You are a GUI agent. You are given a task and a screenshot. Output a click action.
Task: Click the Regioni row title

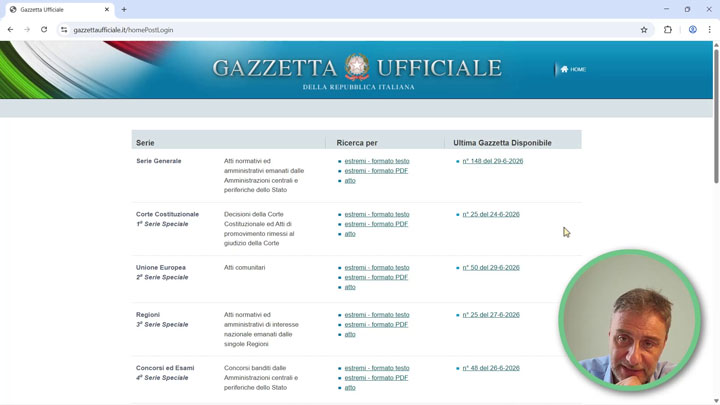click(x=148, y=315)
